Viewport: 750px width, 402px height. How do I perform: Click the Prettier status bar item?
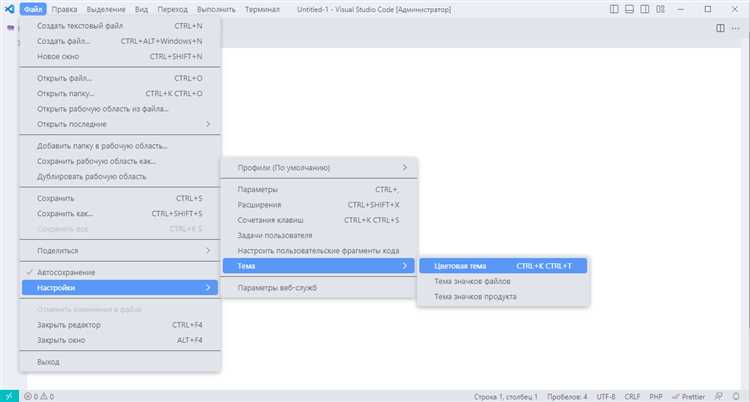click(688, 396)
